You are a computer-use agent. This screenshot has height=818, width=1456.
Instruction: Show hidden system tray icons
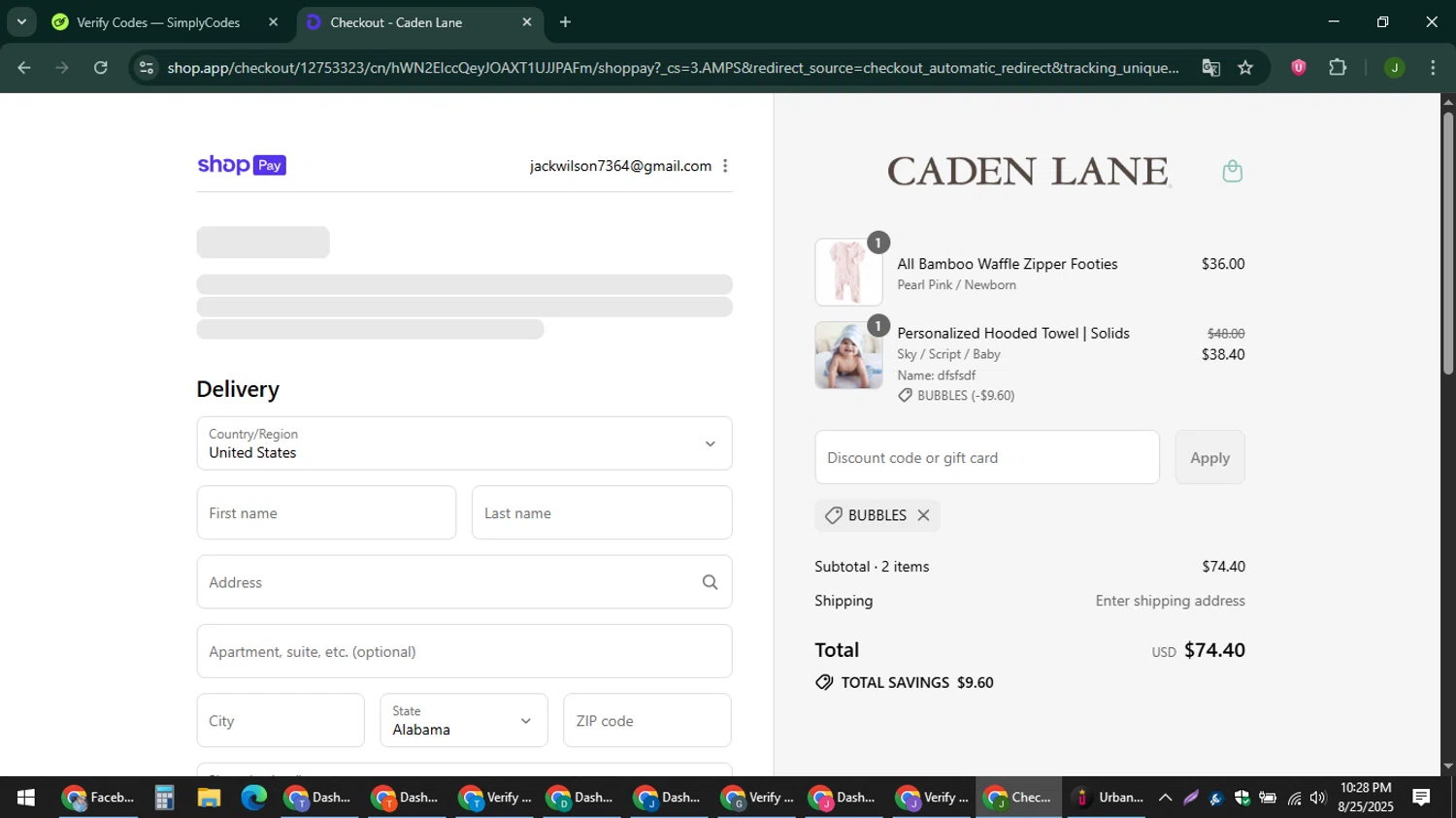point(1165,798)
